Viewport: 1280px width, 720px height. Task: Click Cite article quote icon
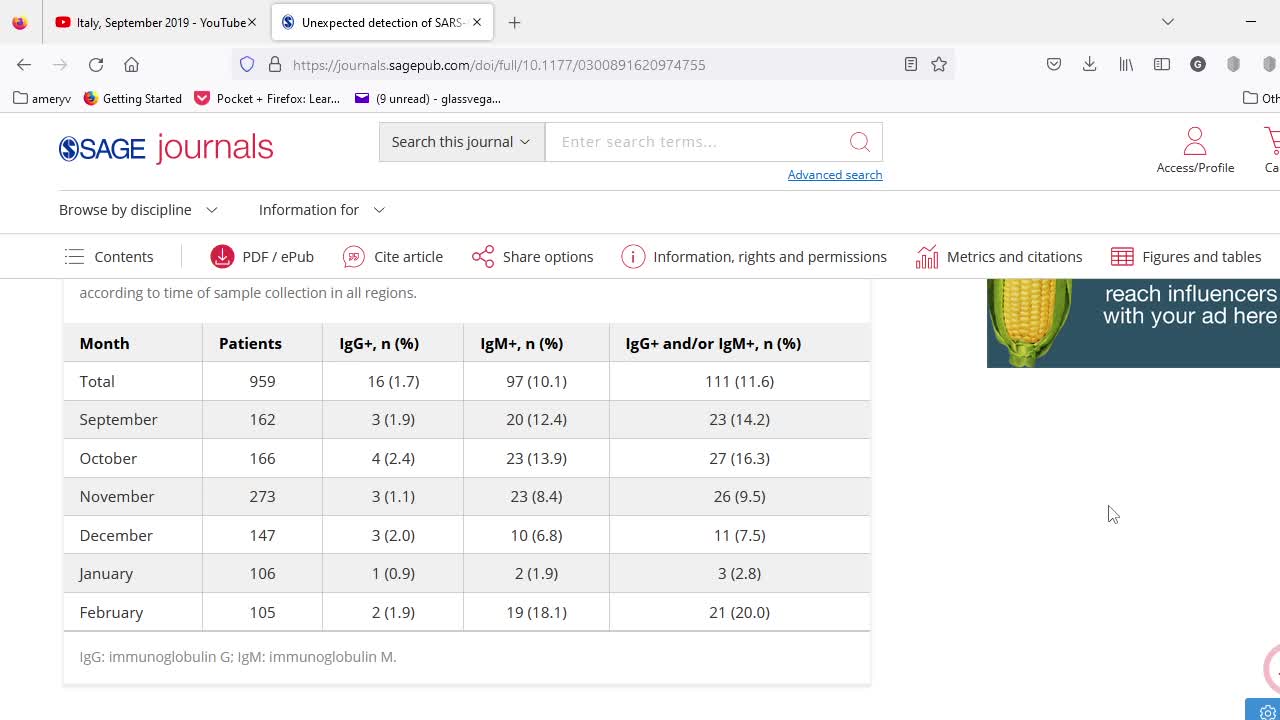(354, 257)
